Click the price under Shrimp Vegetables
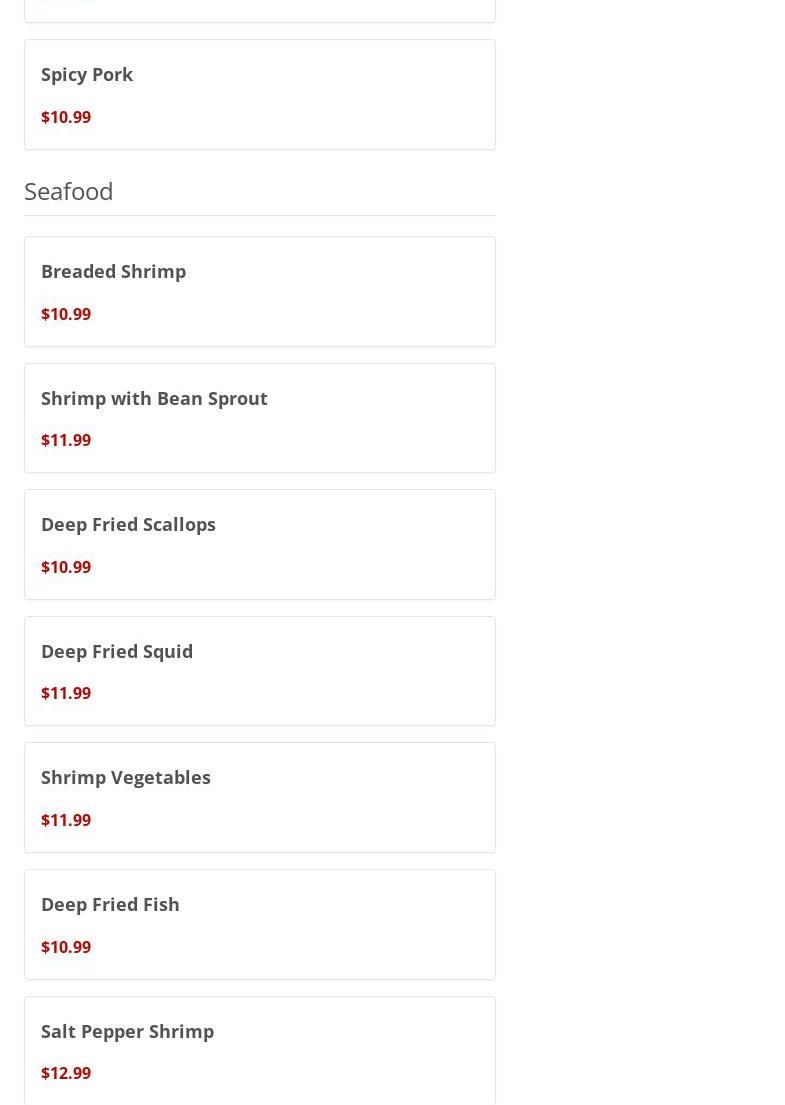The height and width of the screenshot is (1105, 785). (x=66, y=820)
